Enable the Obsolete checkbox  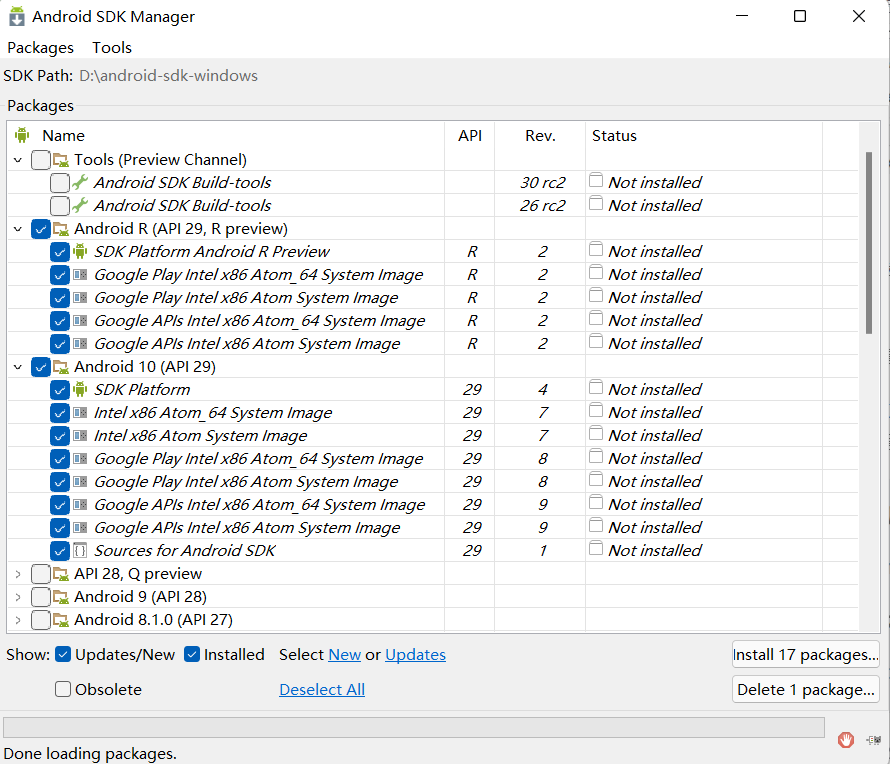pos(63,689)
